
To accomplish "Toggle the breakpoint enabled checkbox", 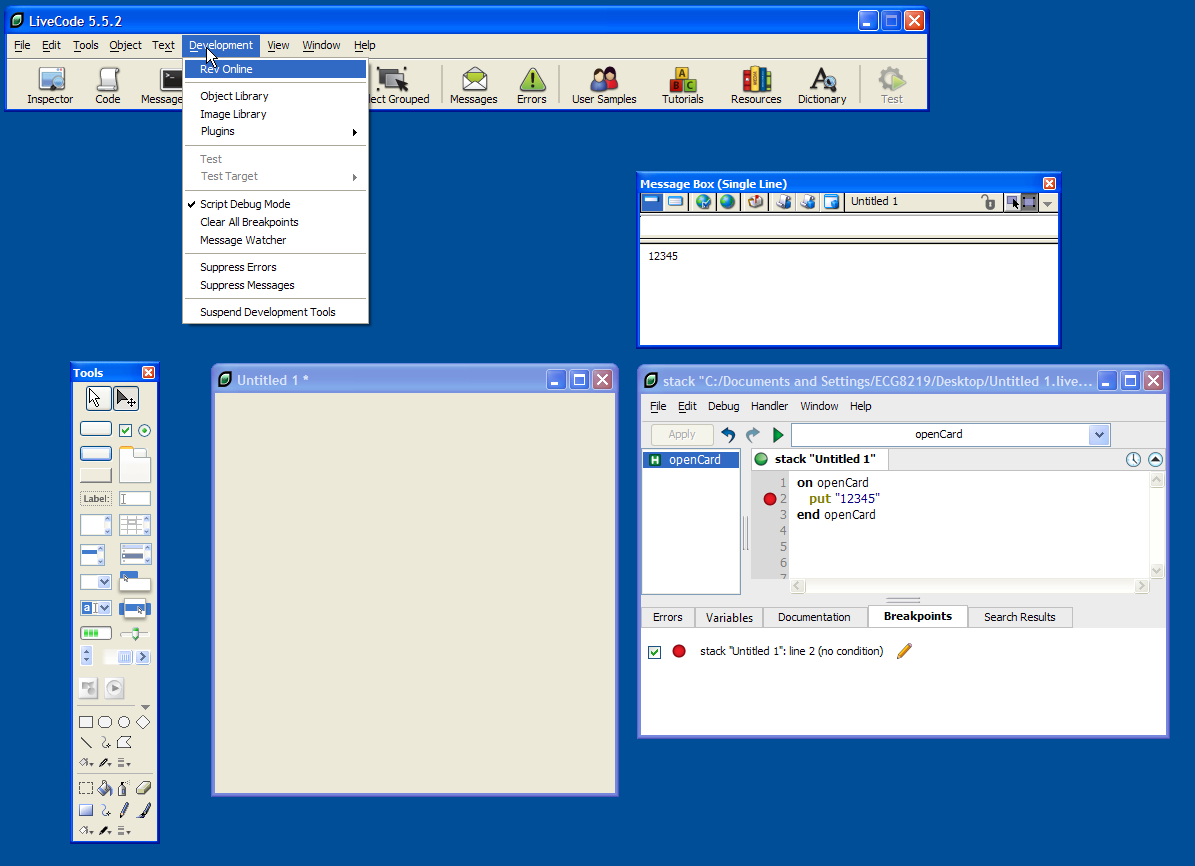I will coord(655,652).
